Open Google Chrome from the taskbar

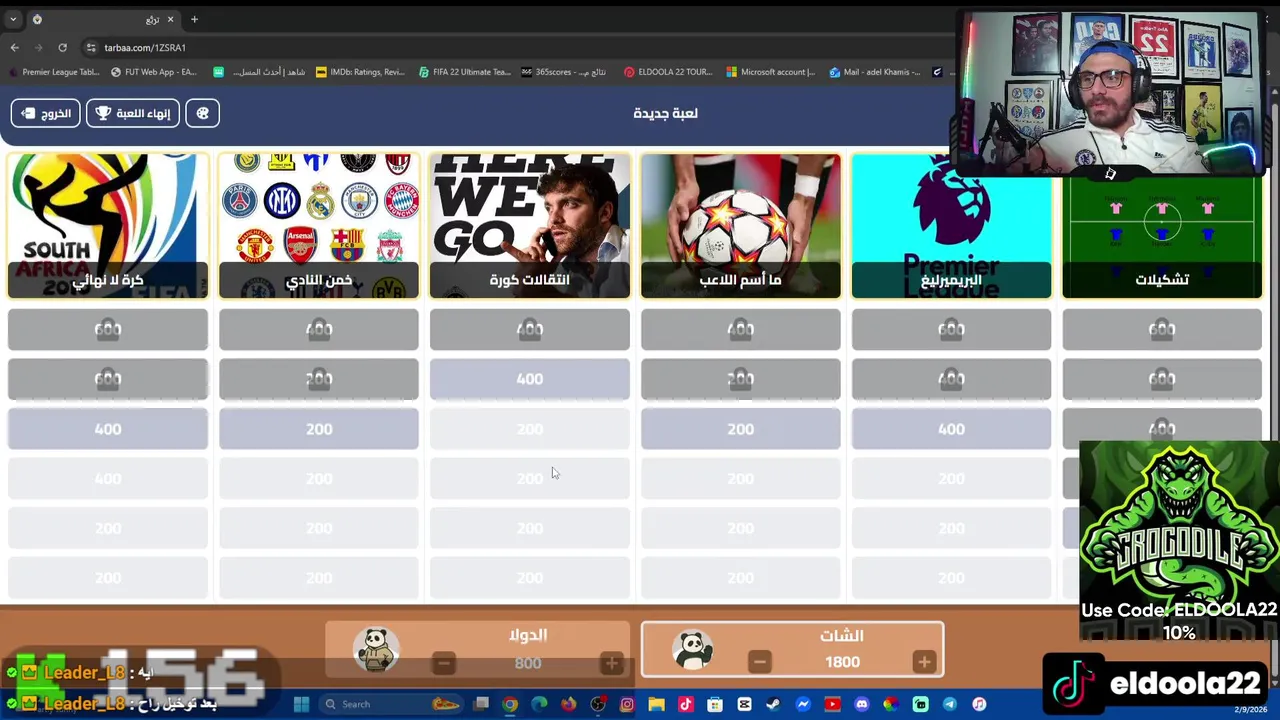point(510,704)
